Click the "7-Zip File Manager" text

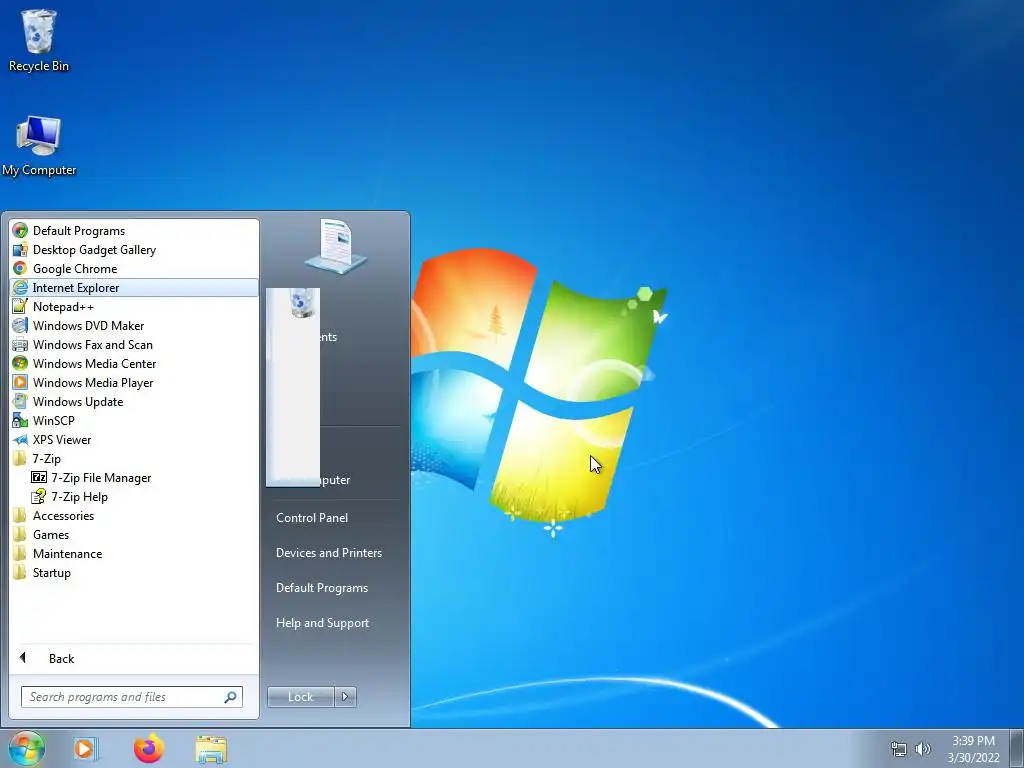click(101, 477)
